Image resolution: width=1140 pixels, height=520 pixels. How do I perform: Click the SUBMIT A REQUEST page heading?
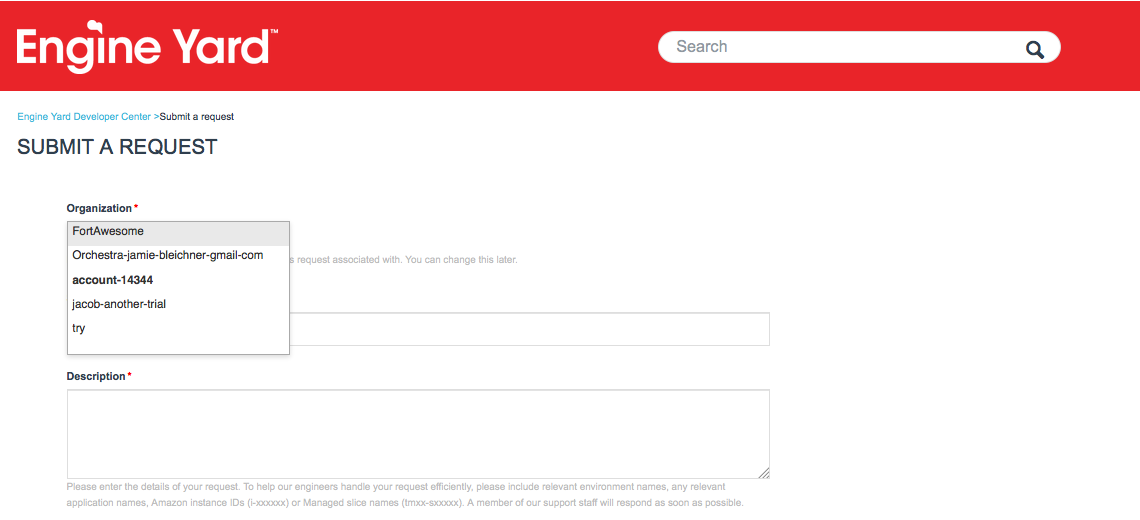click(117, 147)
